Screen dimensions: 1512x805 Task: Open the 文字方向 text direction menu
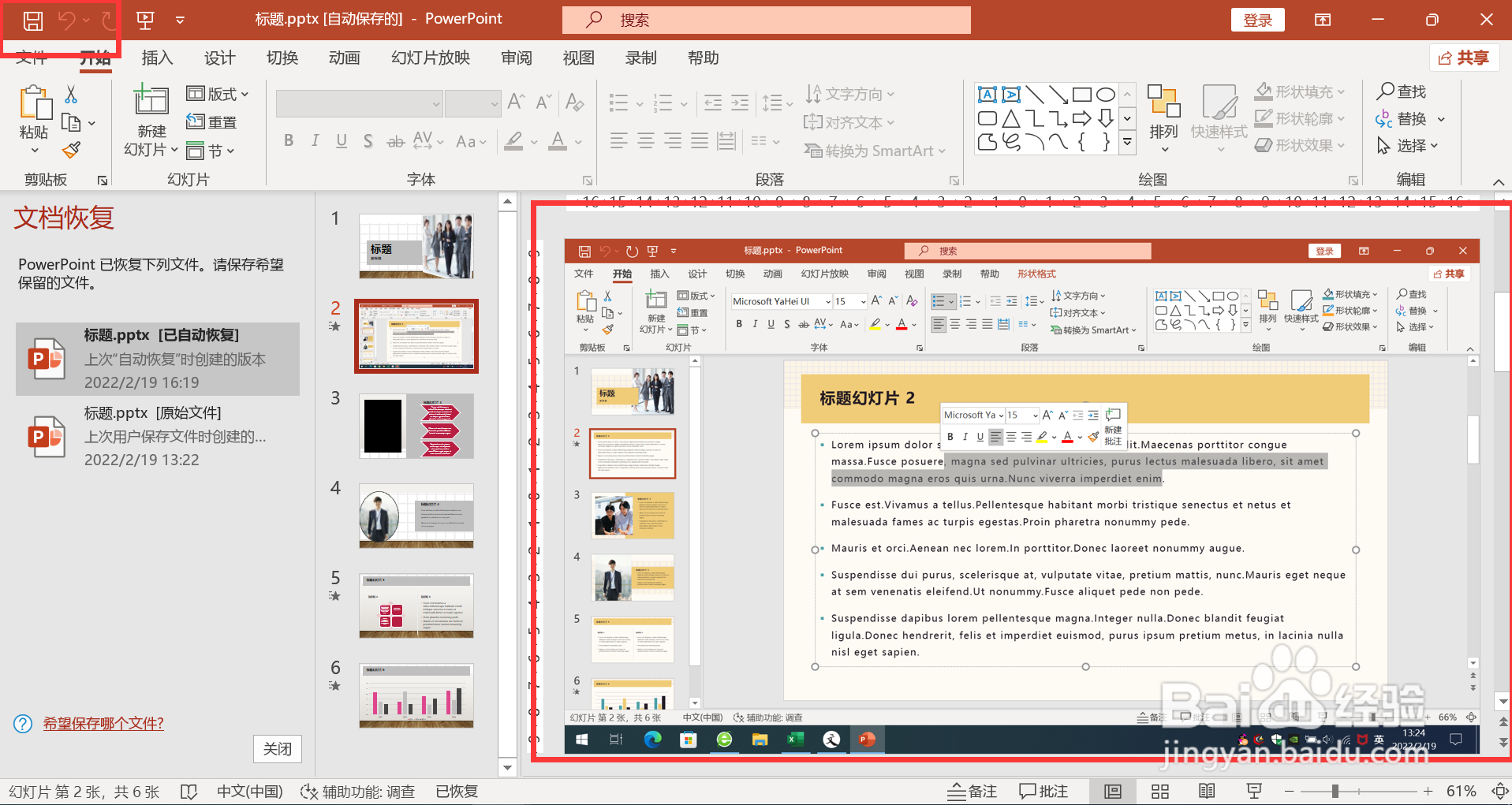[850, 94]
